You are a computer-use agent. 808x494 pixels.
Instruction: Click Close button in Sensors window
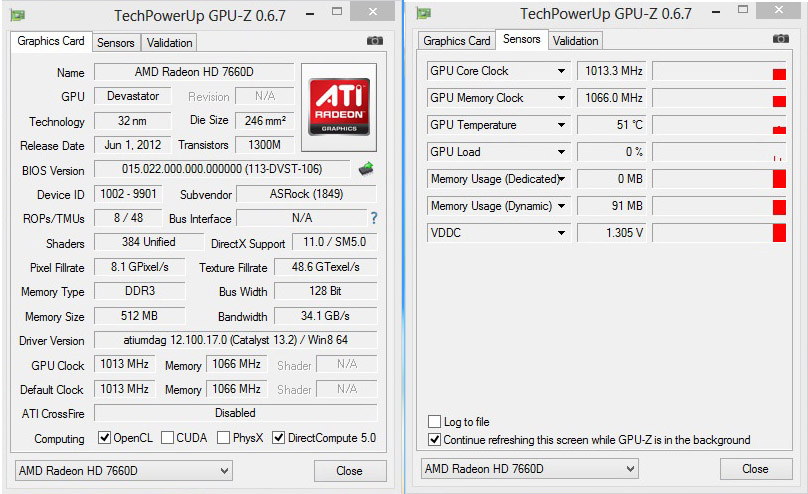(755, 469)
